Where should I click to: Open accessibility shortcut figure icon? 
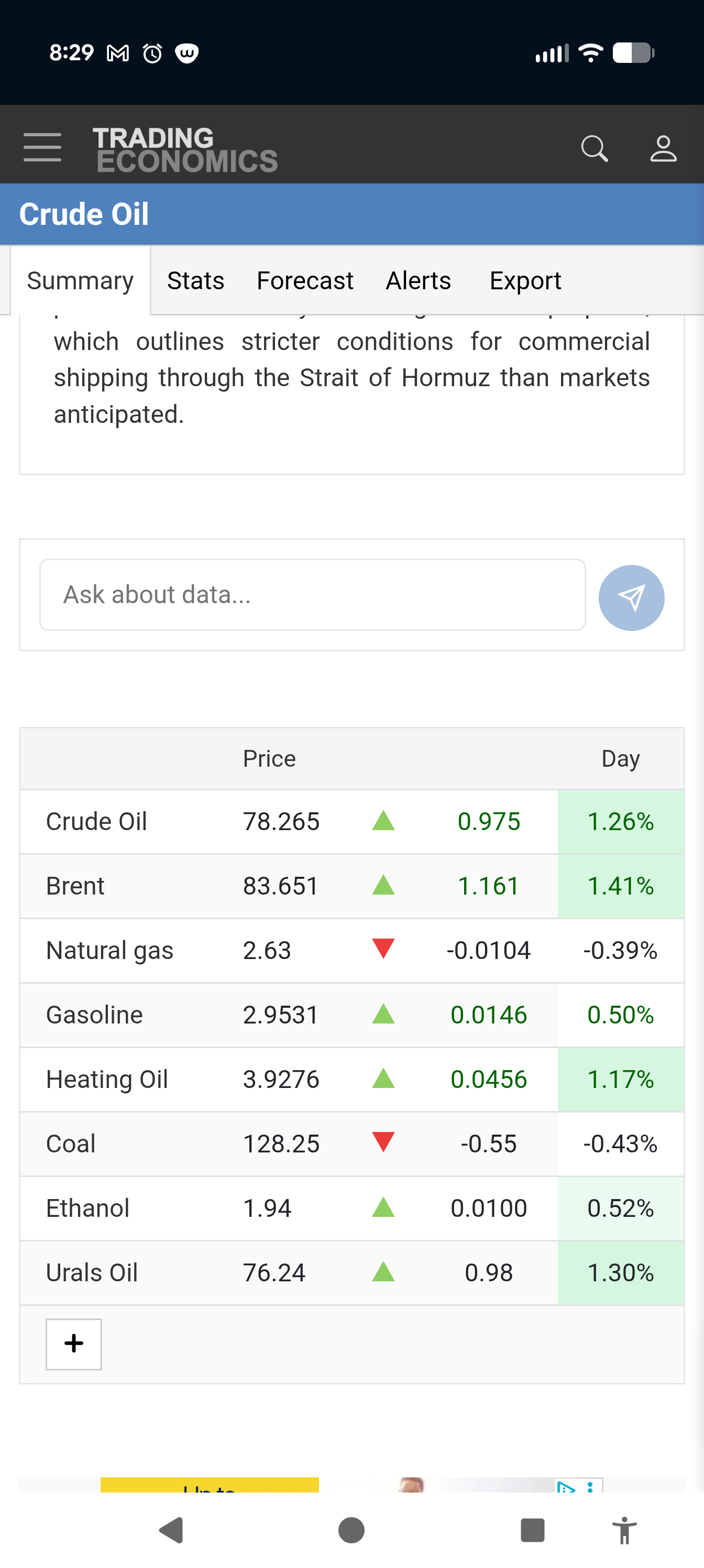coord(624,1530)
